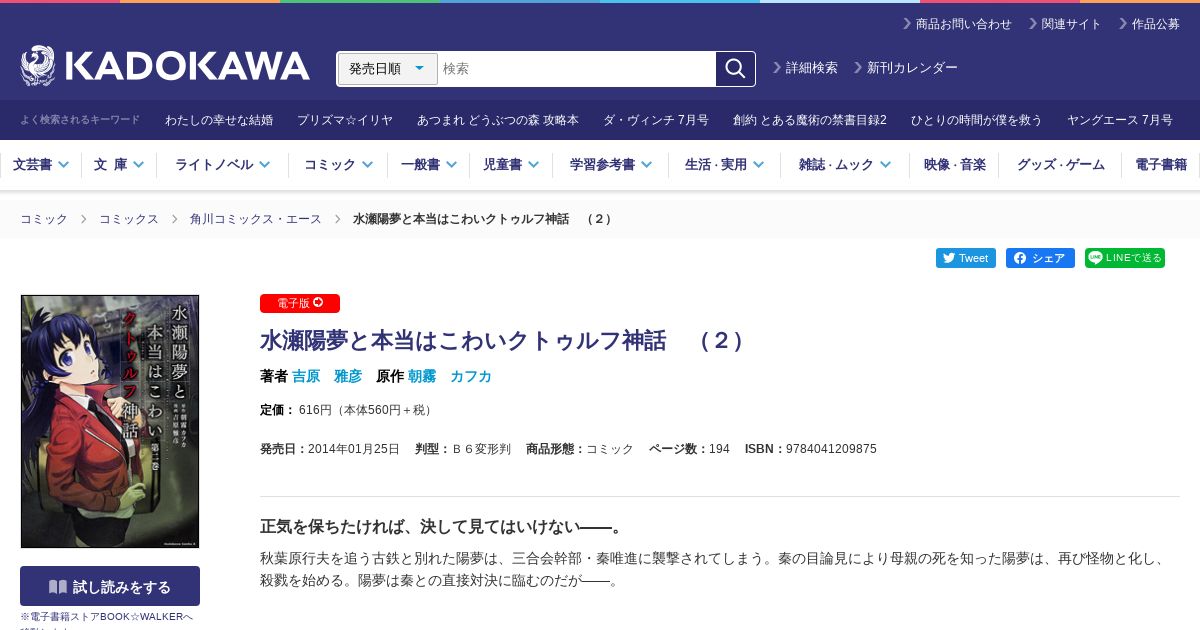Screen dimensions: 1200x630
Task: Expand the コミック navigation menu
Action: tap(339, 165)
